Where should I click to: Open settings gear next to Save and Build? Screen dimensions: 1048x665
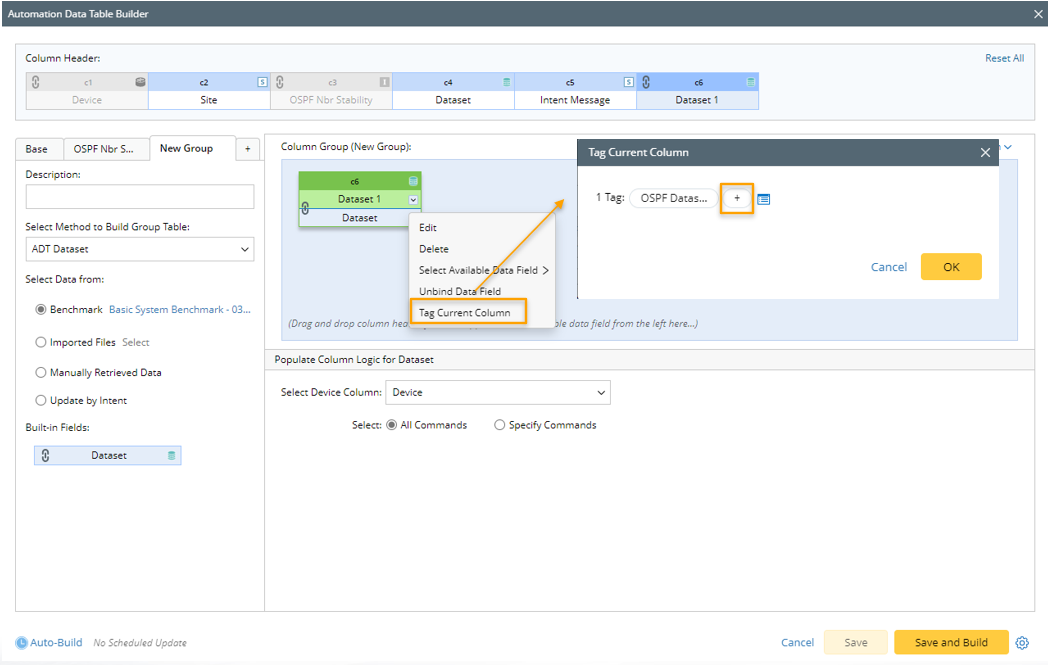(1022, 642)
